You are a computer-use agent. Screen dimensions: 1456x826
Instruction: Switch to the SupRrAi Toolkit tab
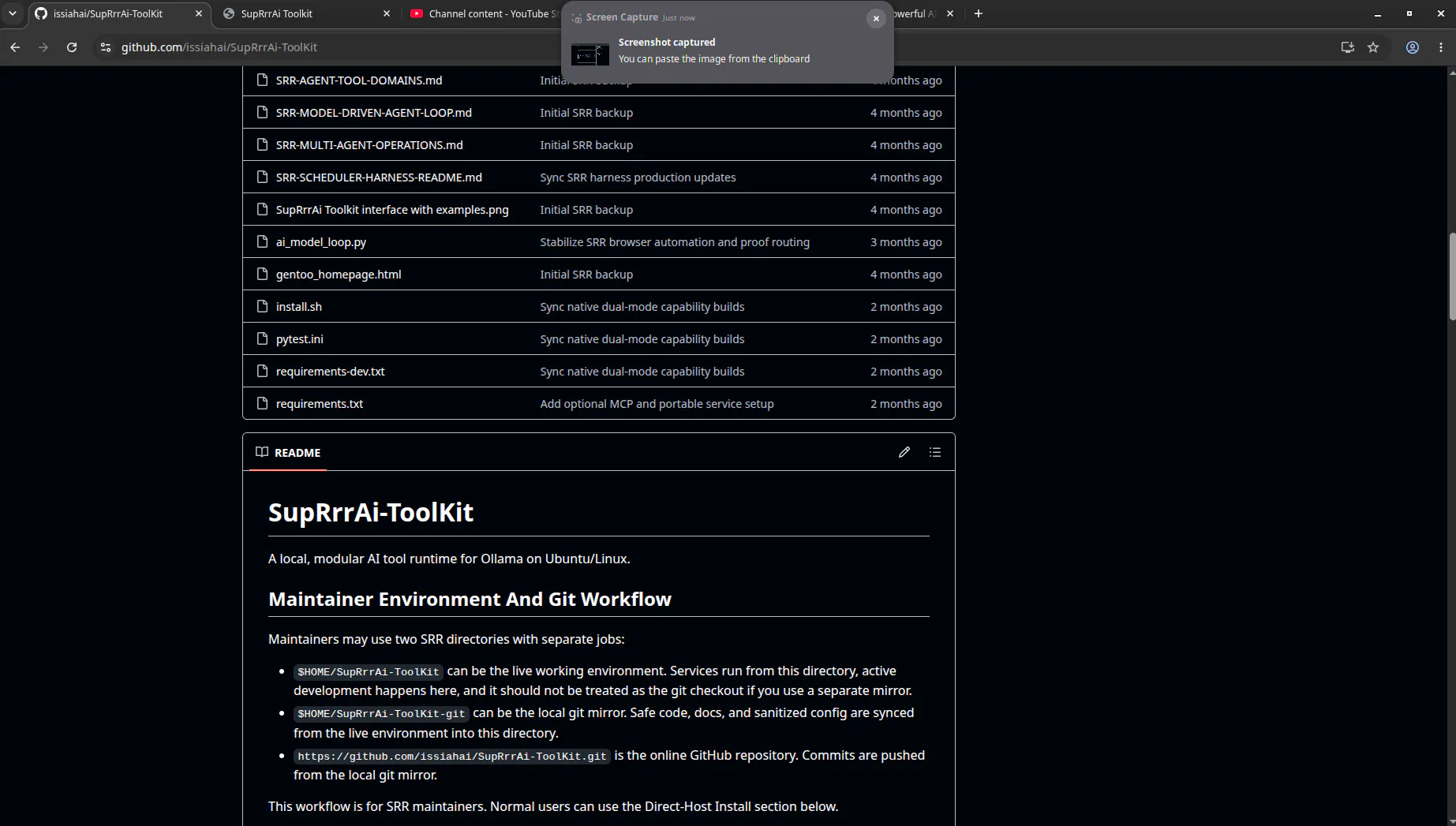pyautogui.click(x=307, y=13)
